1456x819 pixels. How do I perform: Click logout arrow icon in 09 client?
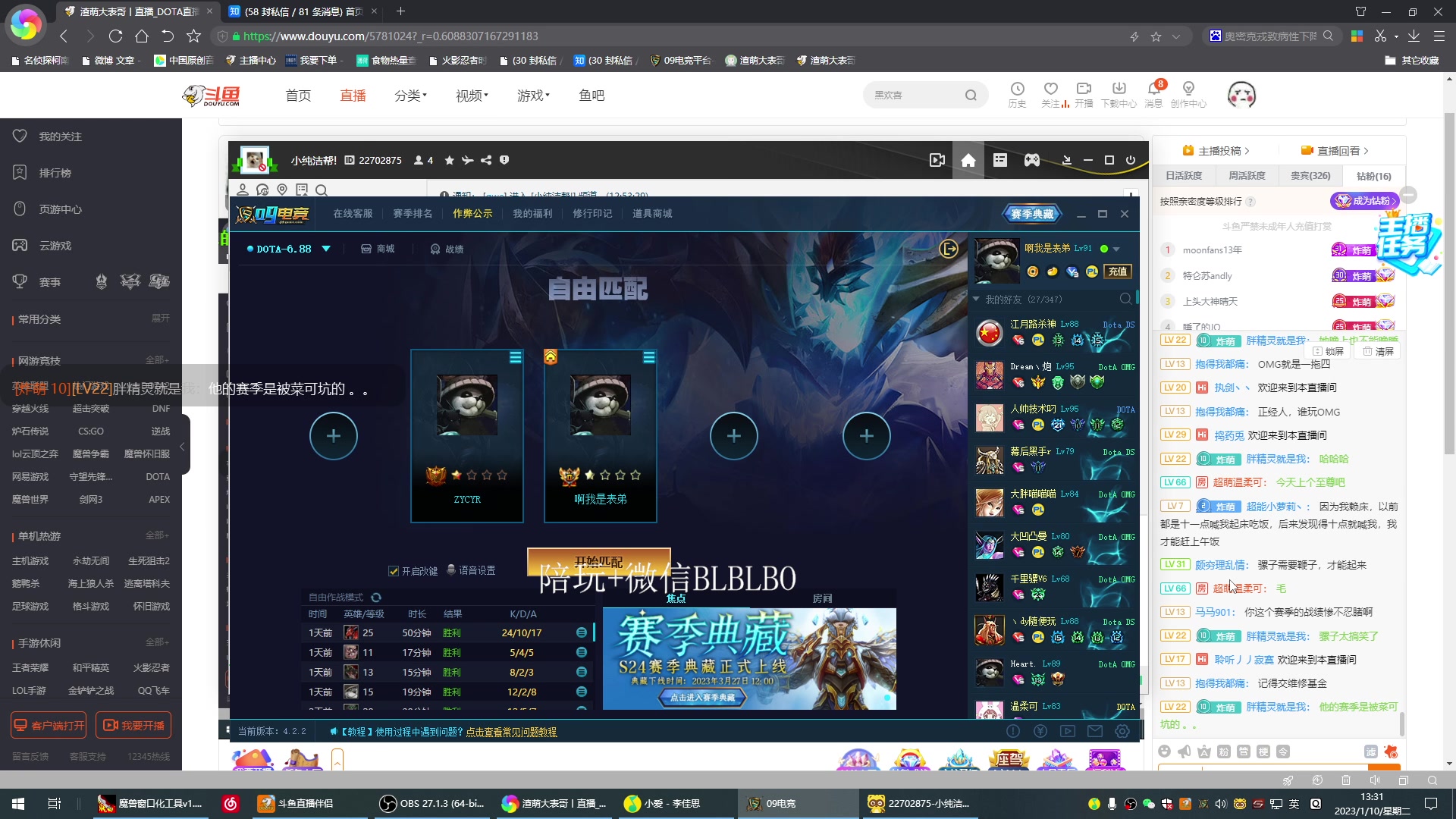click(949, 249)
